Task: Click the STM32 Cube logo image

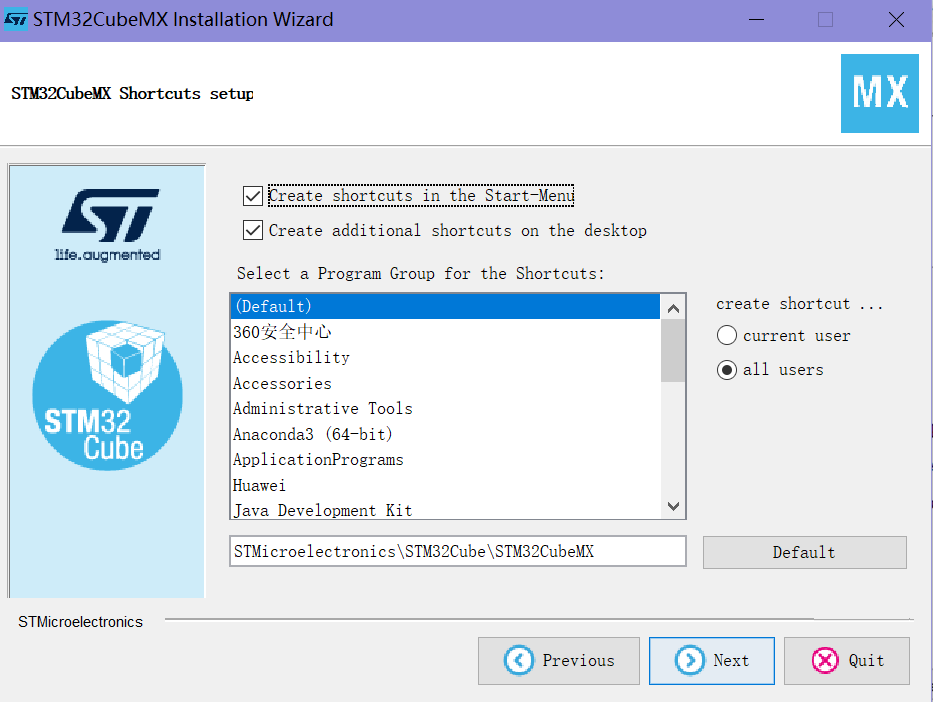Action: (x=108, y=396)
